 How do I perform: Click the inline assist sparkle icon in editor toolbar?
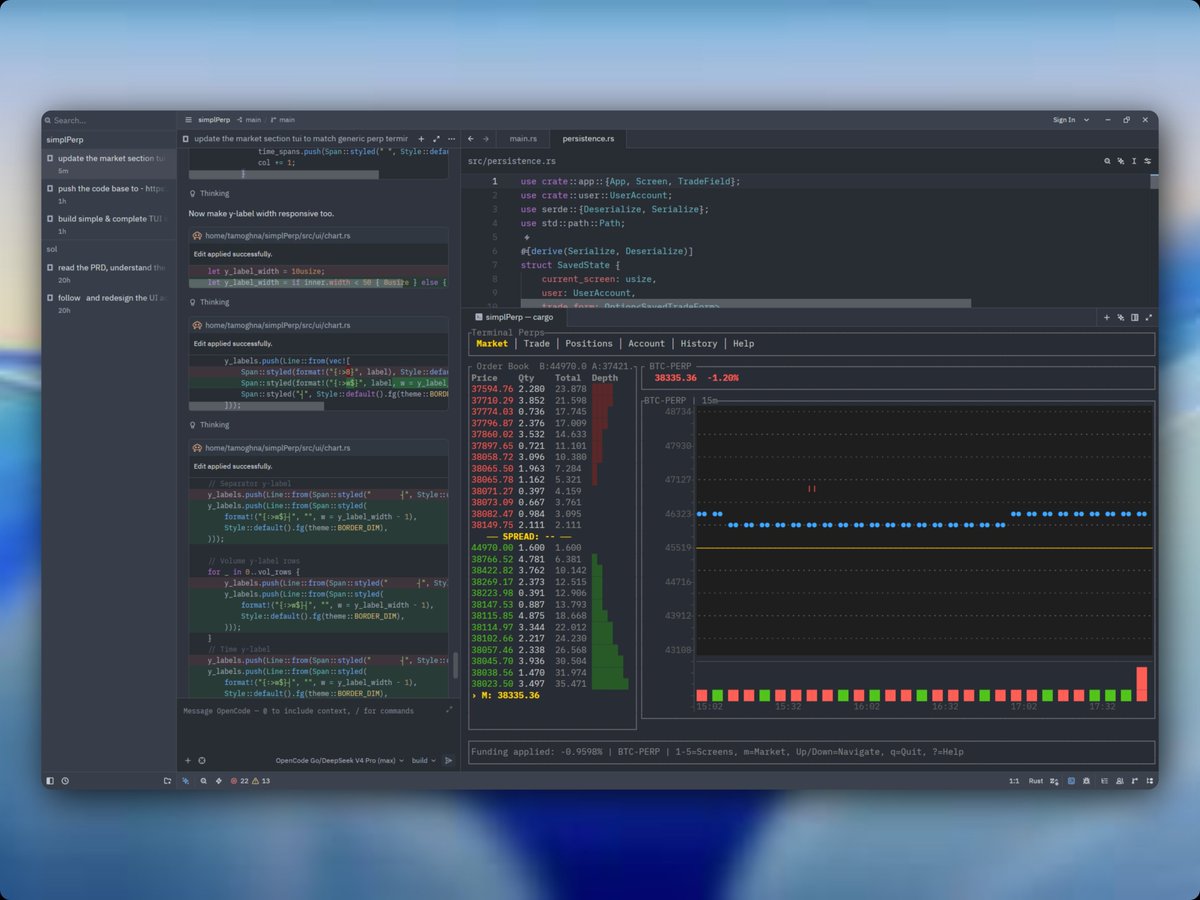(1120, 160)
